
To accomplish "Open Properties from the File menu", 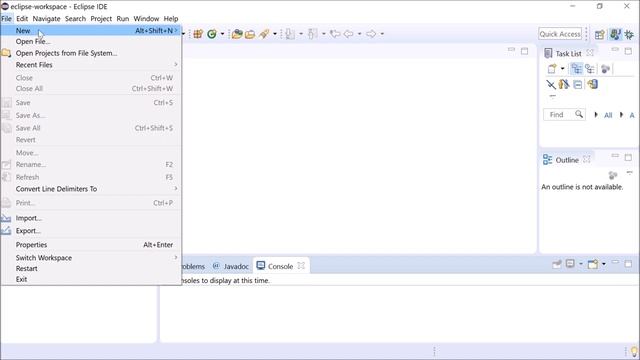I will (x=91, y=245).
